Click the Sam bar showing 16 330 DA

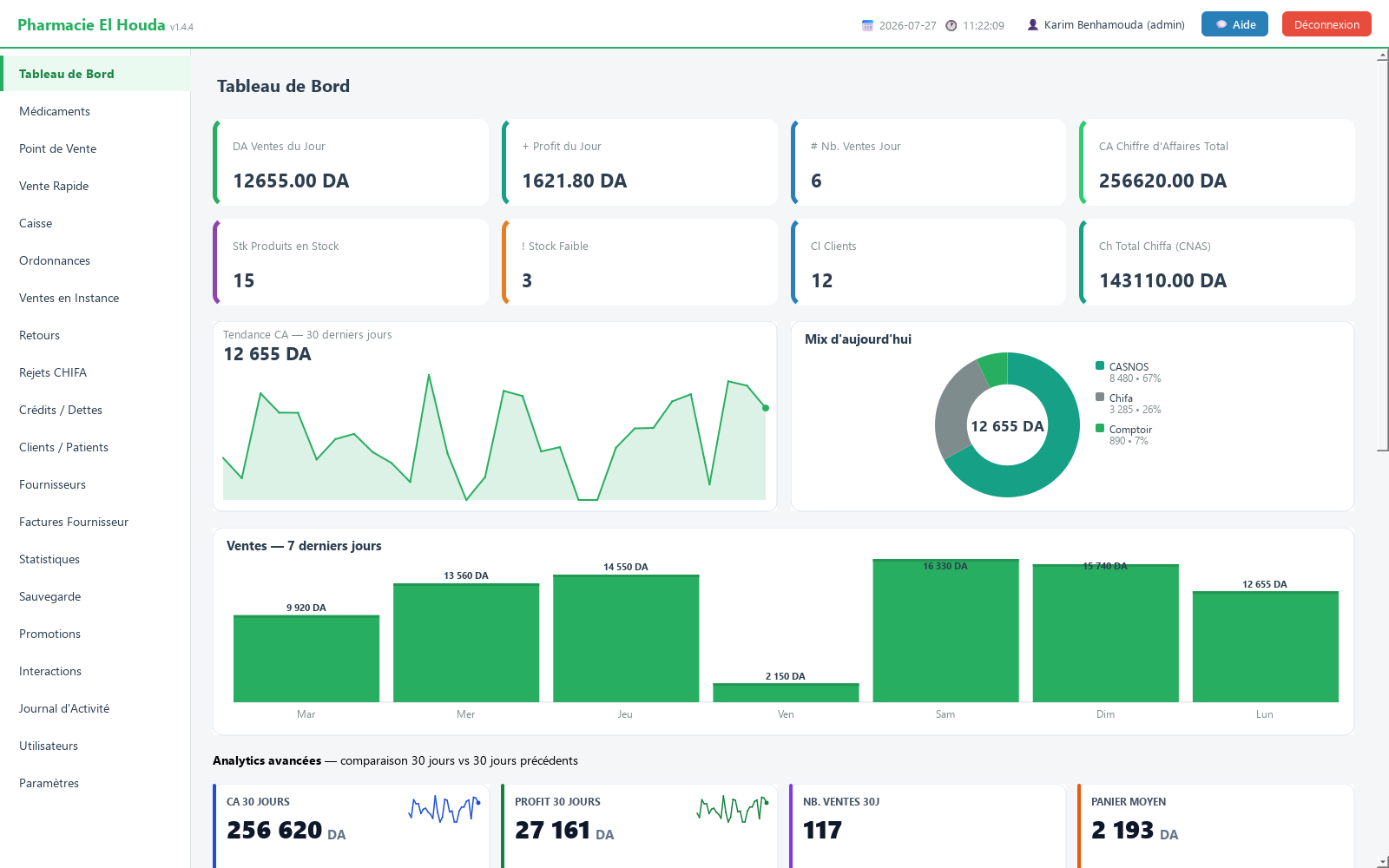945,631
